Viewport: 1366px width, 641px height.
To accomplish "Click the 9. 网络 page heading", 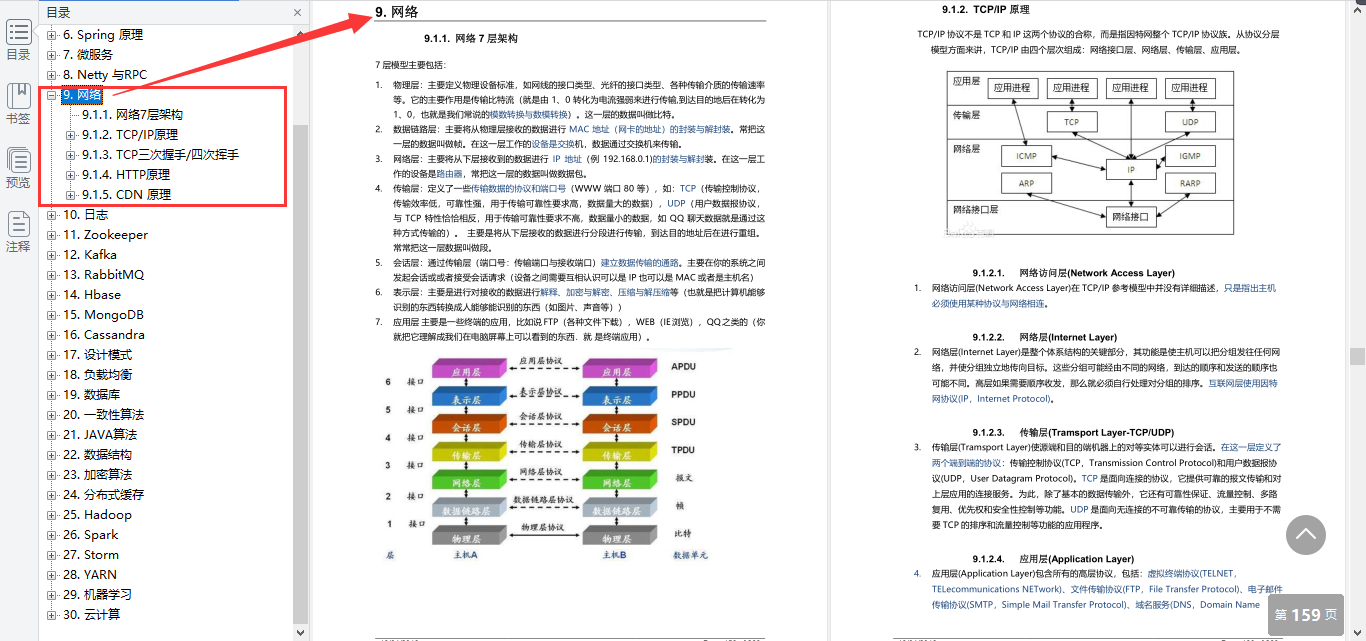I will pyautogui.click(x=397, y=12).
